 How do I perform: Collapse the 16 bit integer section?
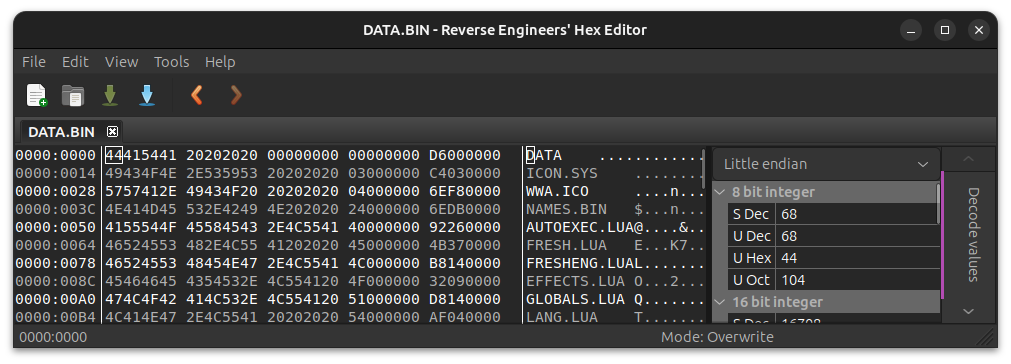pos(720,302)
